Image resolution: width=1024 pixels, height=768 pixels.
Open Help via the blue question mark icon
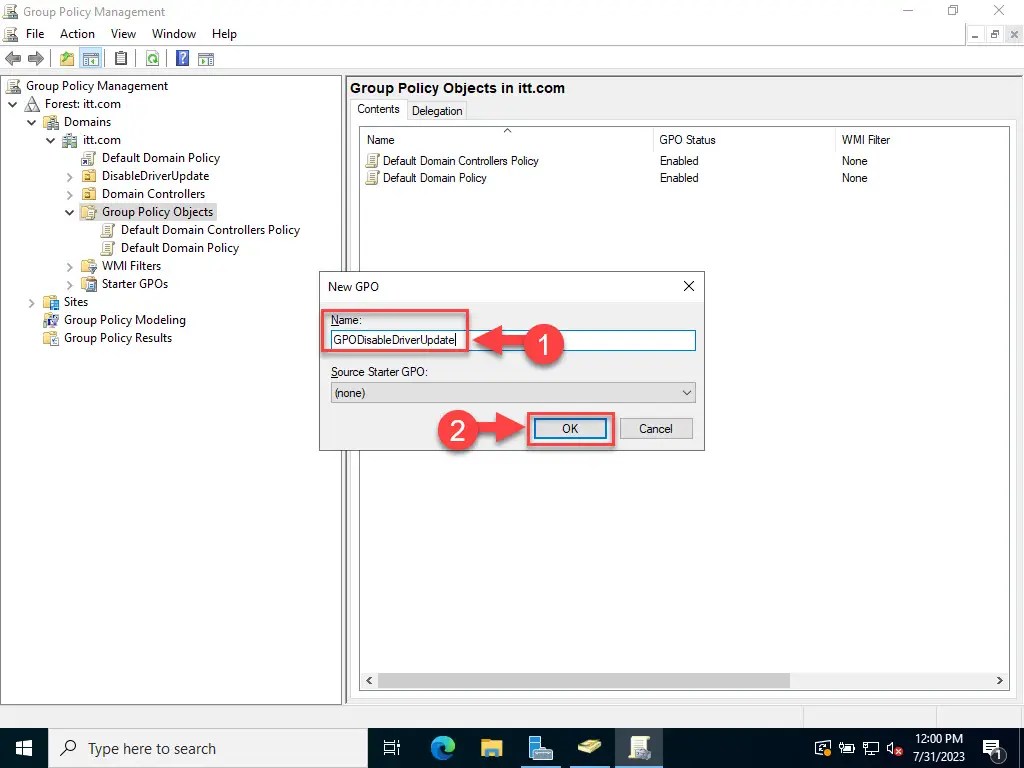181,58
